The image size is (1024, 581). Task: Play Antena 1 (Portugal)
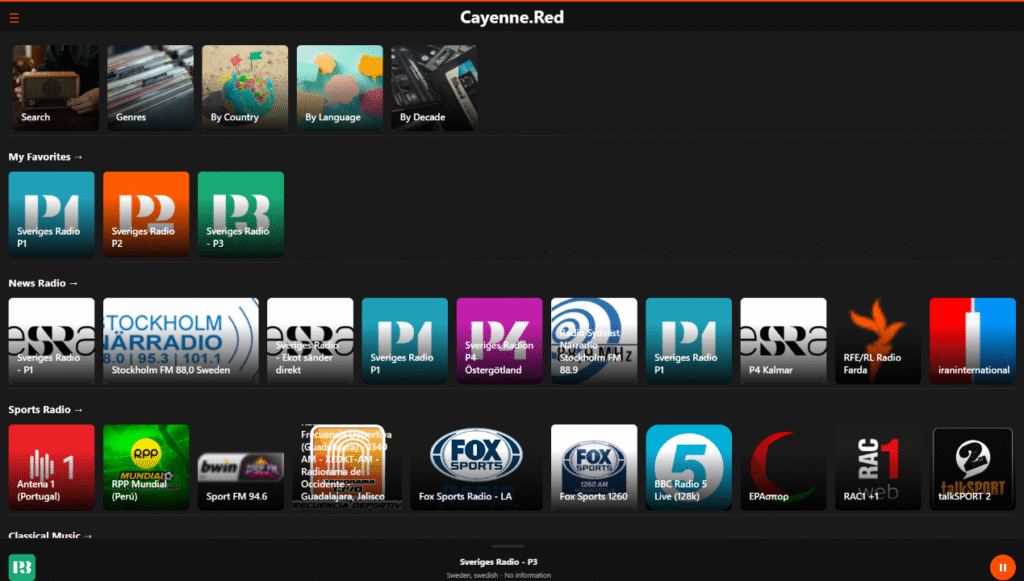coord(52,467)
